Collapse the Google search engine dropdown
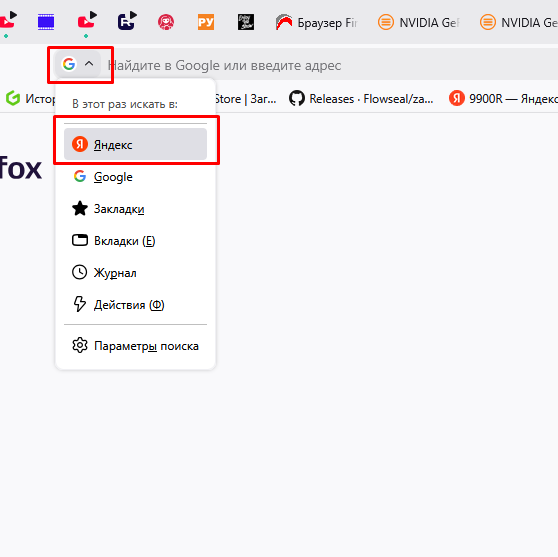Viewport: 558px width, 557px height. coord(78,64)
